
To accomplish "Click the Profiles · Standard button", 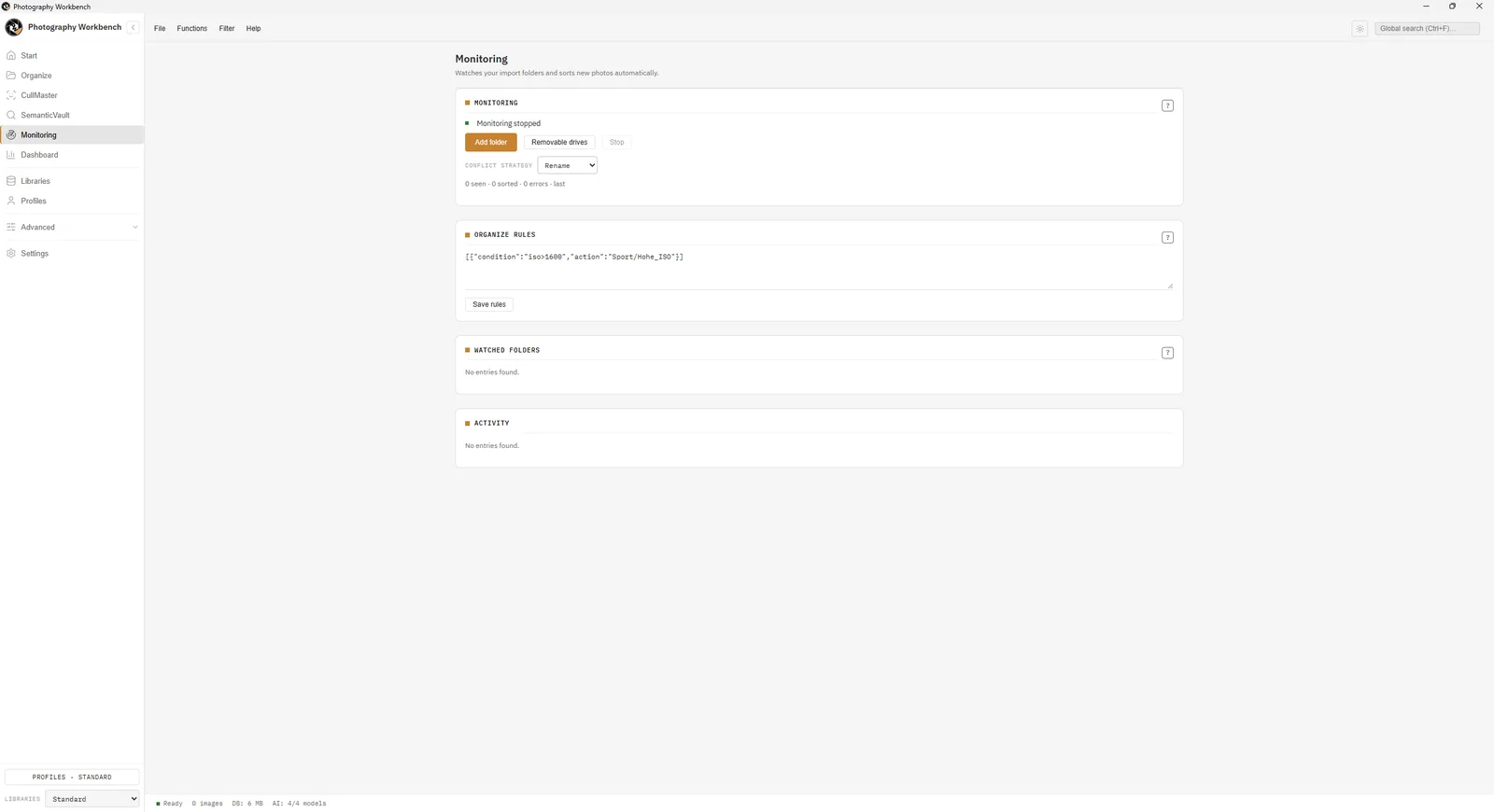I will [x=72, y=777].
